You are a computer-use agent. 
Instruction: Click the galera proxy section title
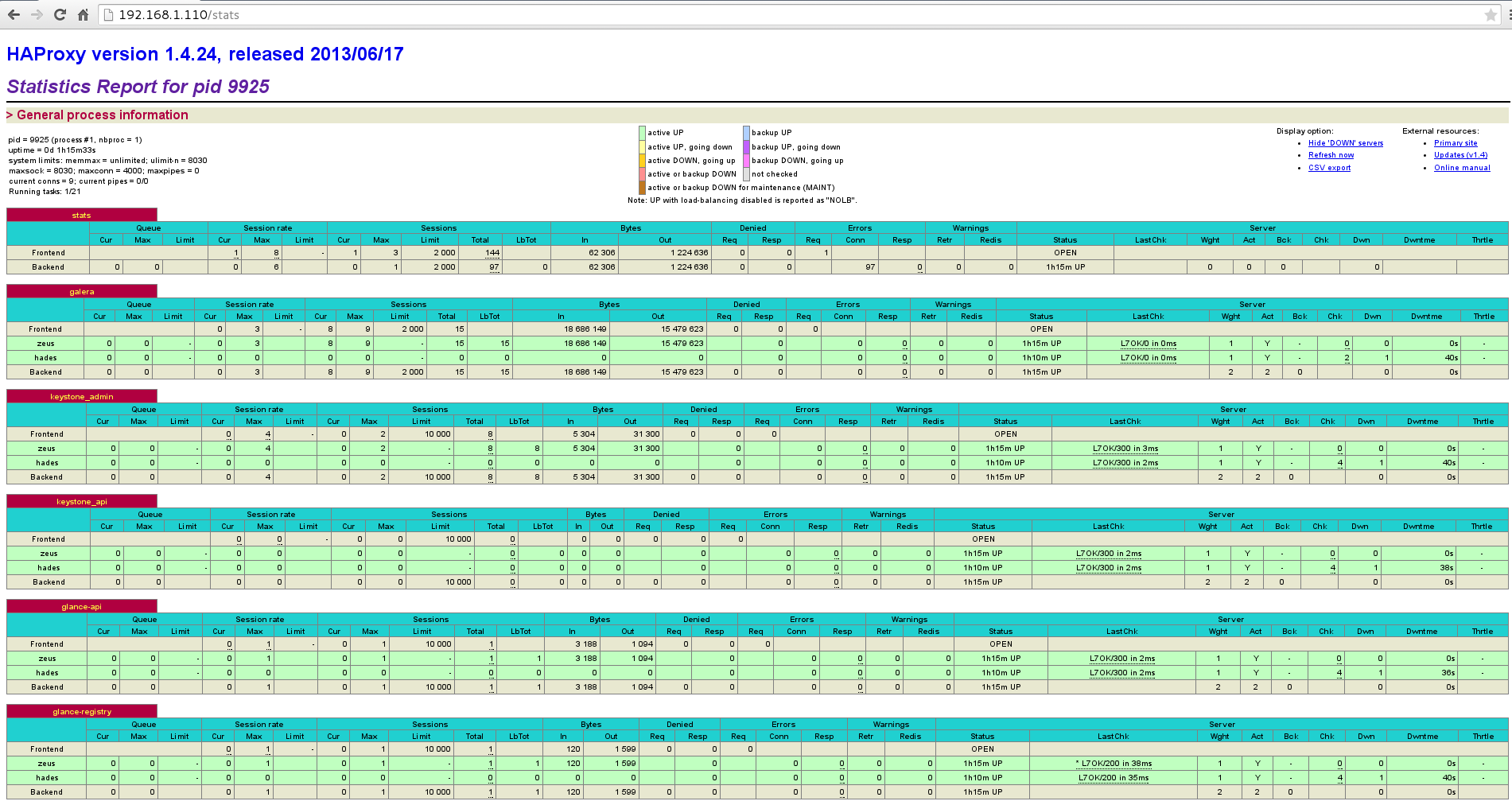coord(81,292)
